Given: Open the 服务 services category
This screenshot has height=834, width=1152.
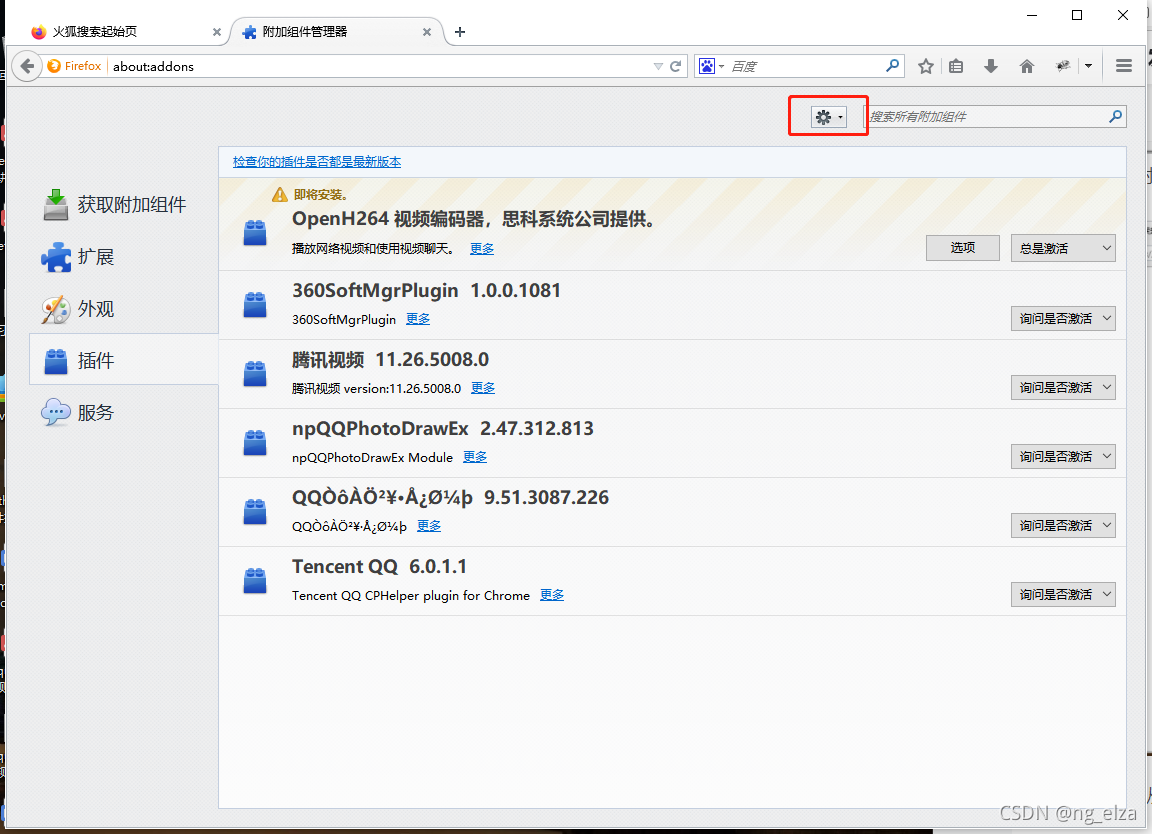Looking at the screenshot, I should 123,412.
